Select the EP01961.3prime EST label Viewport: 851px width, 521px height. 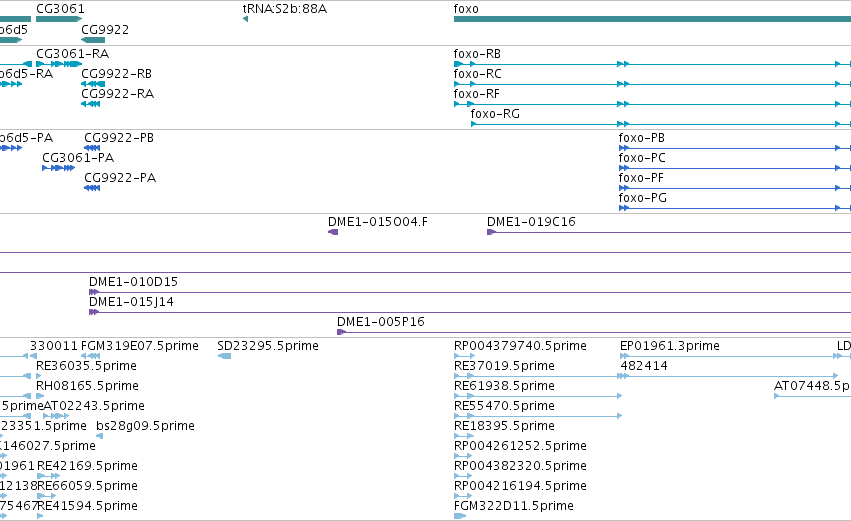(x=670, y=346)
